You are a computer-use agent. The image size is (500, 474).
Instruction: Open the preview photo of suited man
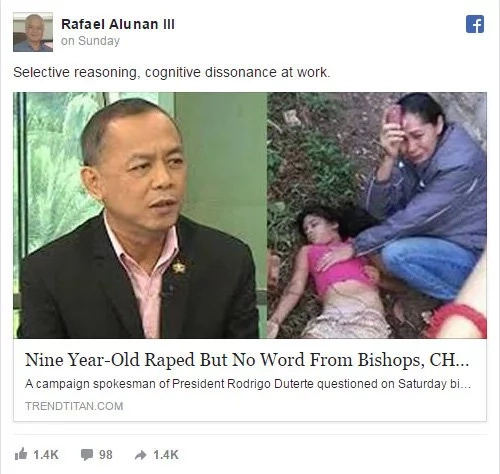140,215
